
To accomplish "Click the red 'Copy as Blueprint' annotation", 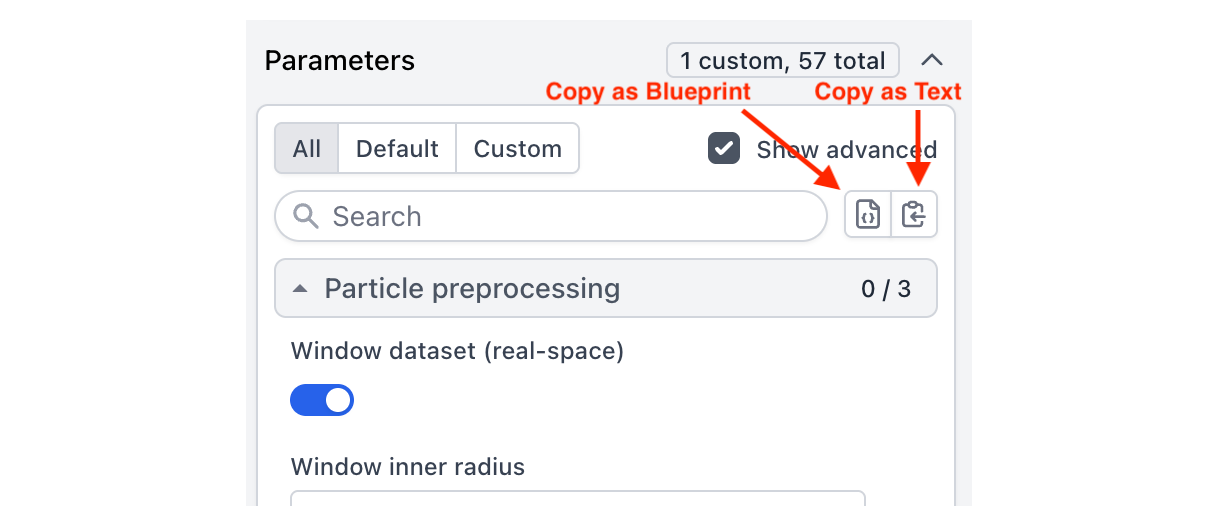I will [x=648, y=92].
